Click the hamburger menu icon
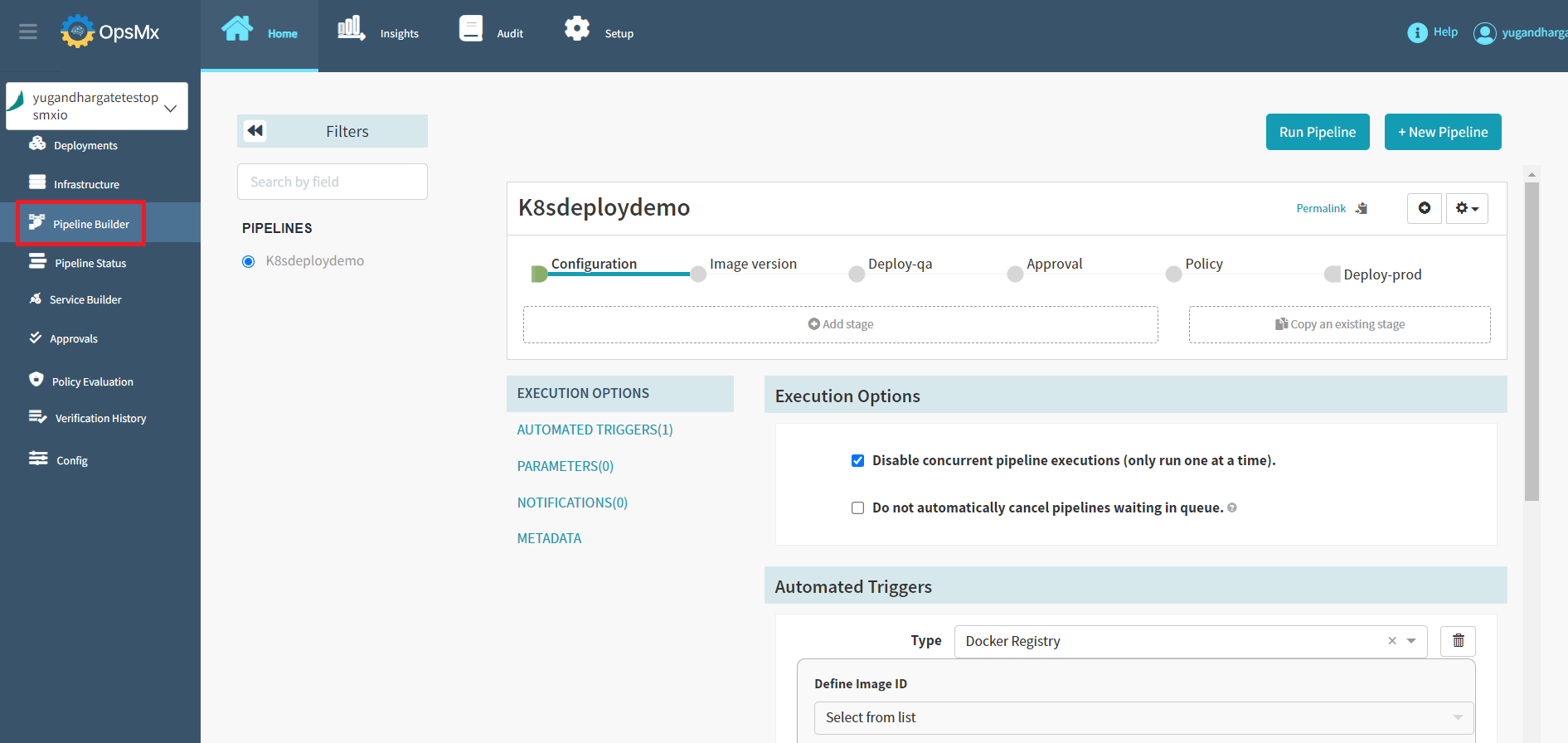Screen dimensions: 1568x743 [x=28, y=32]
